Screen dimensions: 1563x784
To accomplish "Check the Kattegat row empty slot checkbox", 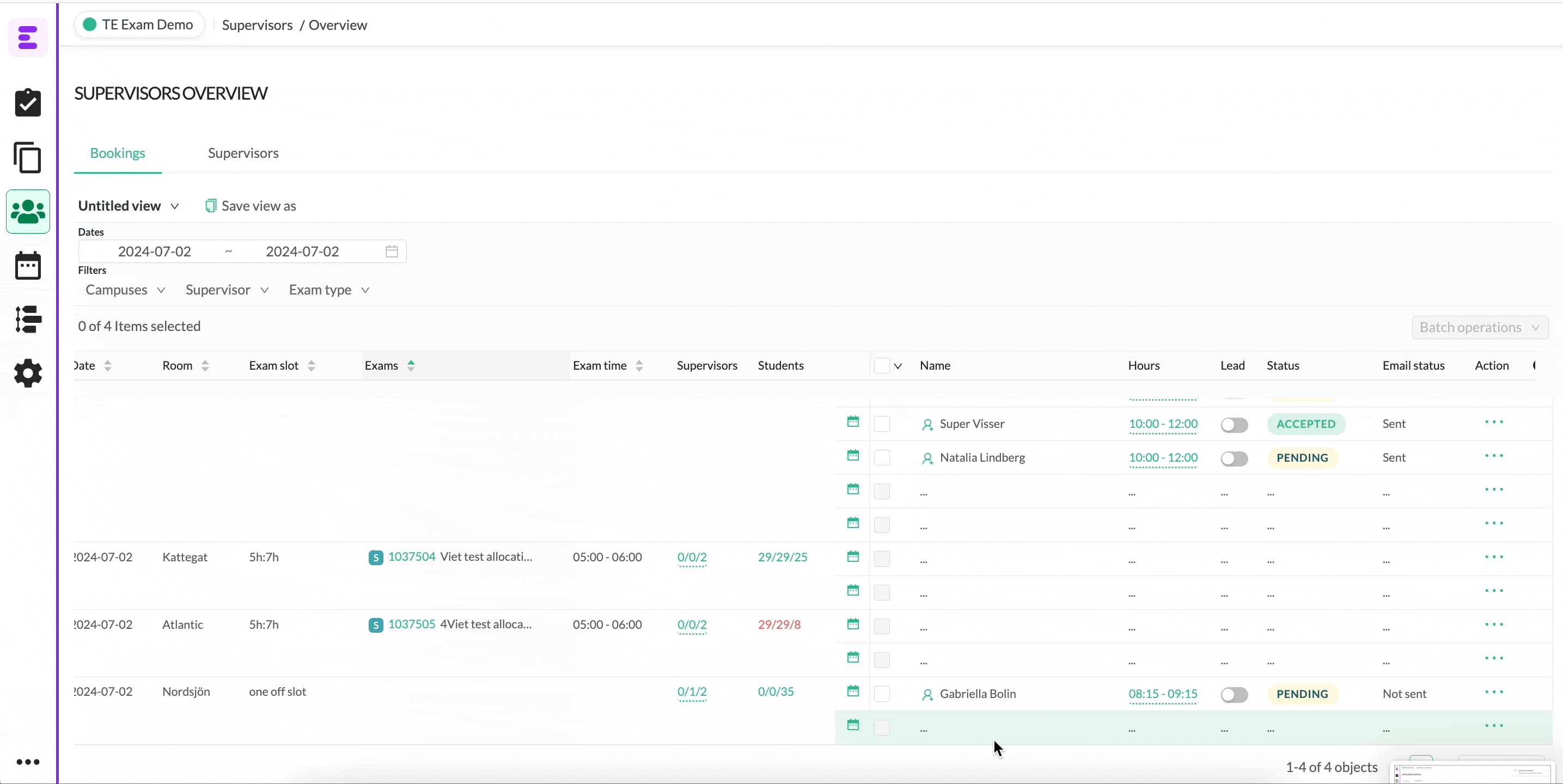I will coord(882,559).
